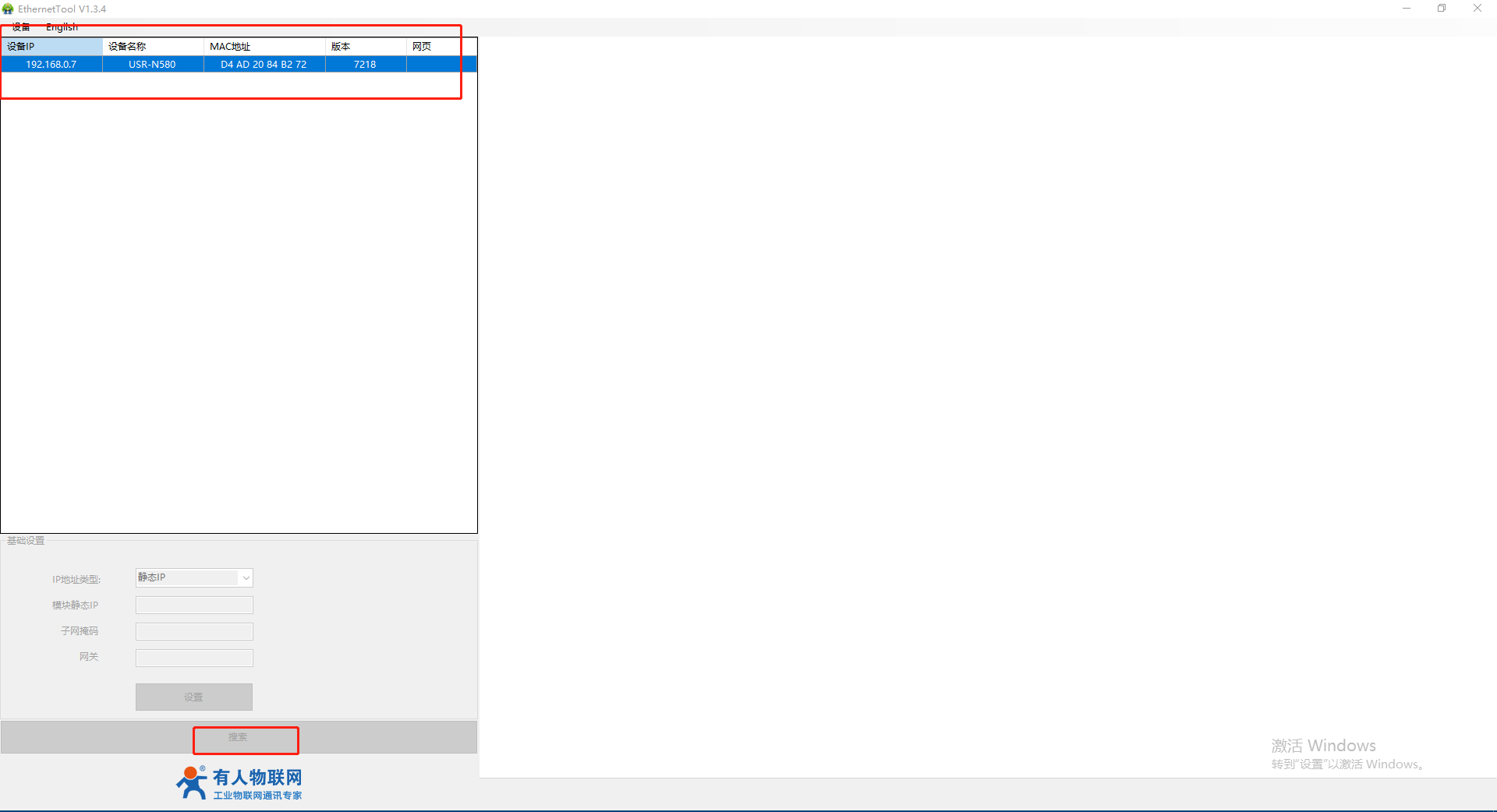Image resolution: width=1497 pixels, height=812 pixels.
Task: Switch language via the English menu
Action: point(62,27)
